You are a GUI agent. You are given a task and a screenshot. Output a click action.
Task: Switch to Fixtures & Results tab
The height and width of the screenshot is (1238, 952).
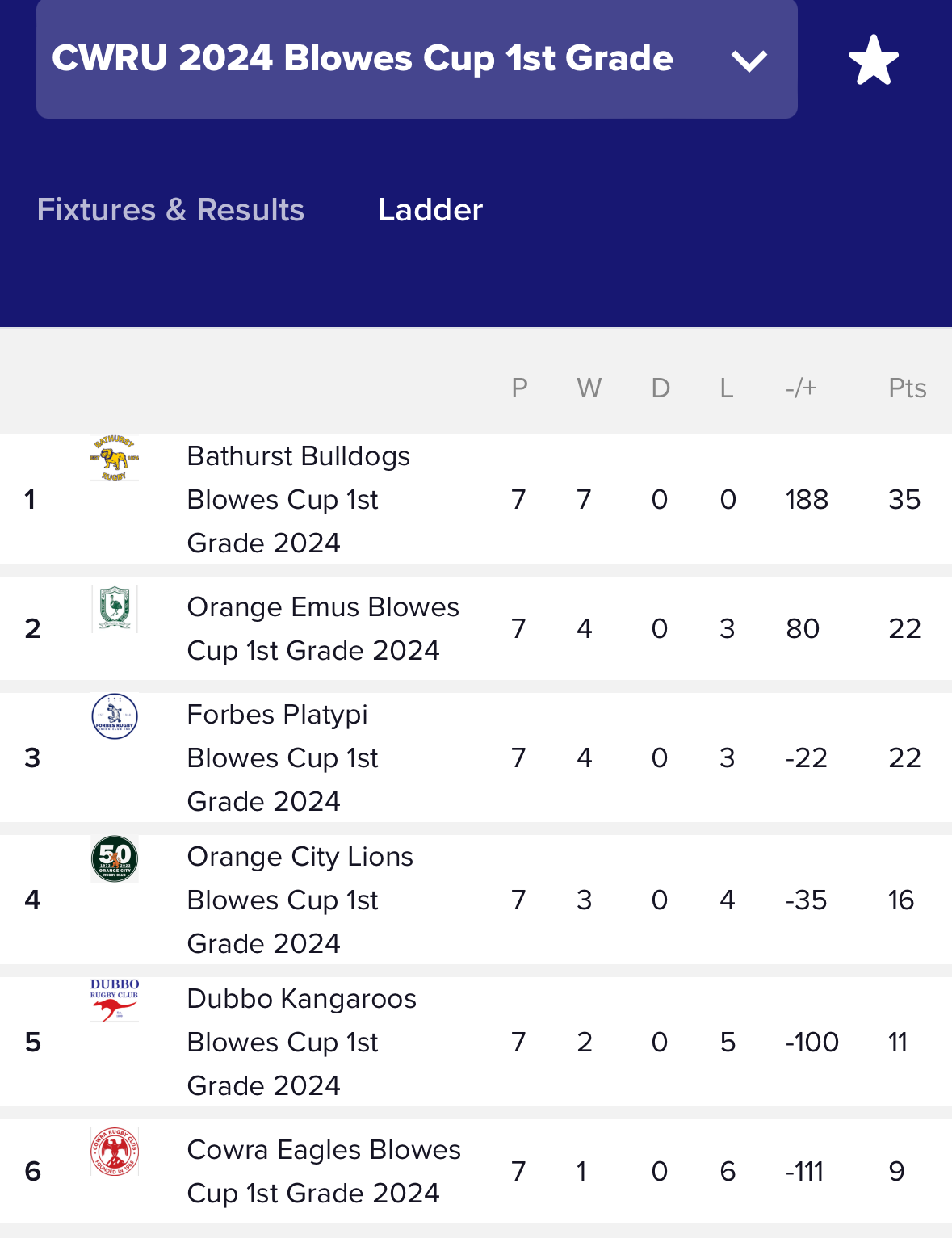170,210
